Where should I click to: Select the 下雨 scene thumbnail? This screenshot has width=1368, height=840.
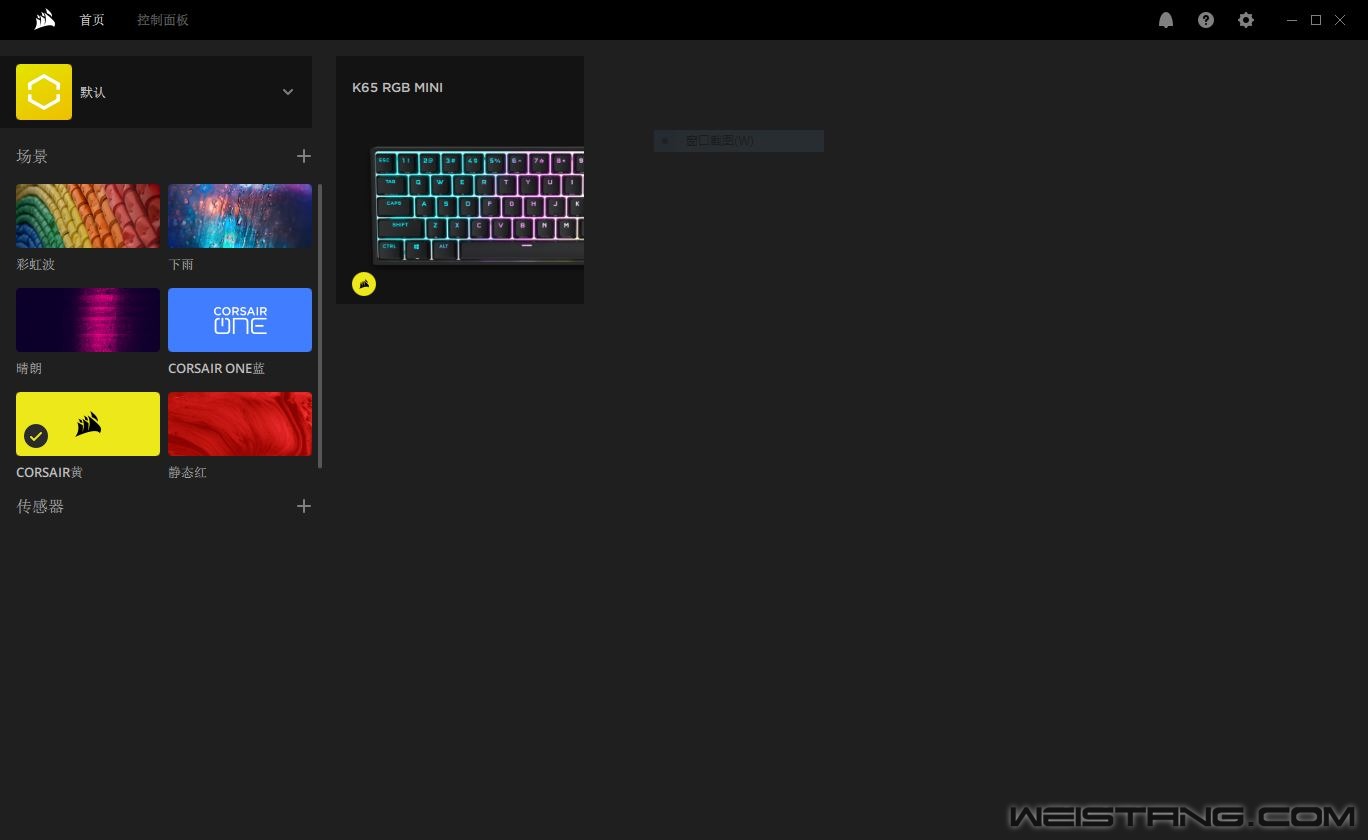coord(240,216)
